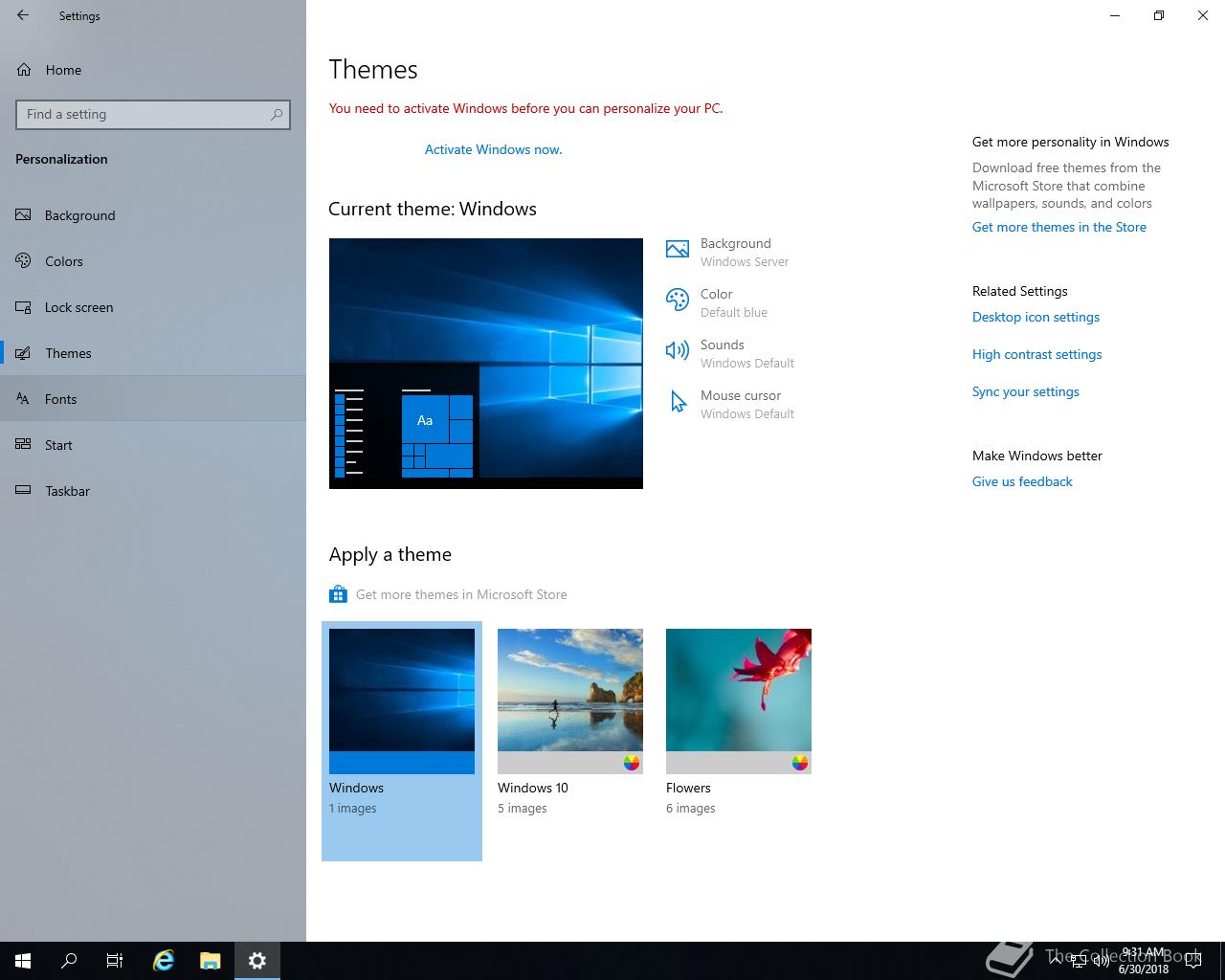1225x980 pixels.
Task: Open Sync your settings link
Action: coord(1026,391)
